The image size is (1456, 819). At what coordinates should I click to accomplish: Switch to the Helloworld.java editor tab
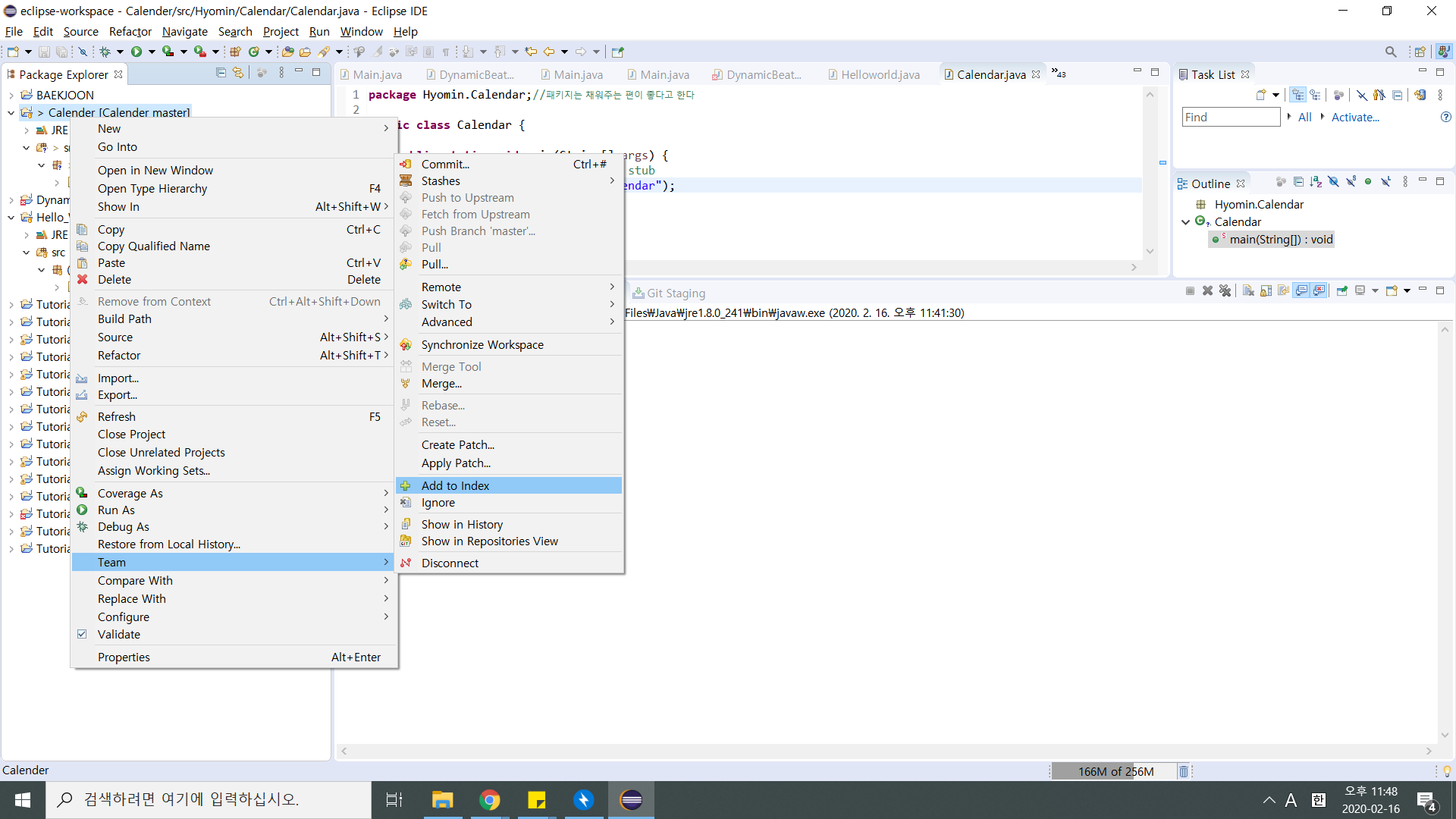[880, 74]
